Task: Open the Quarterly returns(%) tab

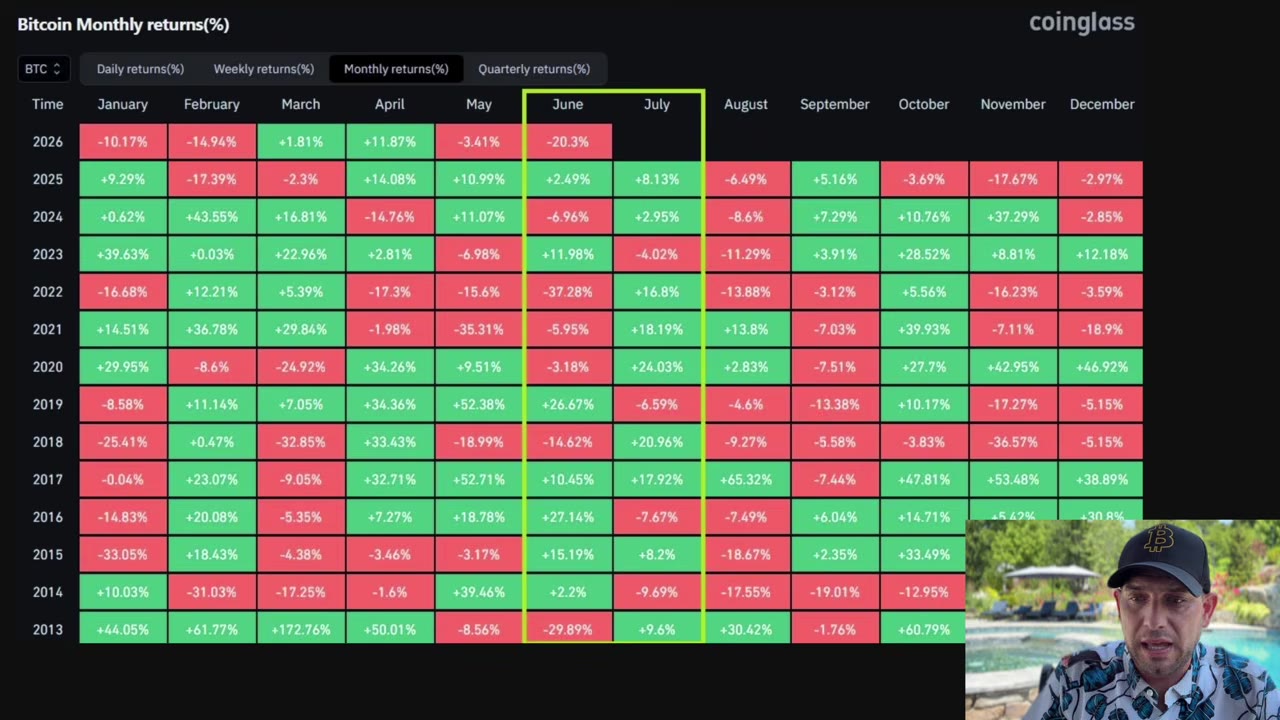Action: click(x=534, y=69)
